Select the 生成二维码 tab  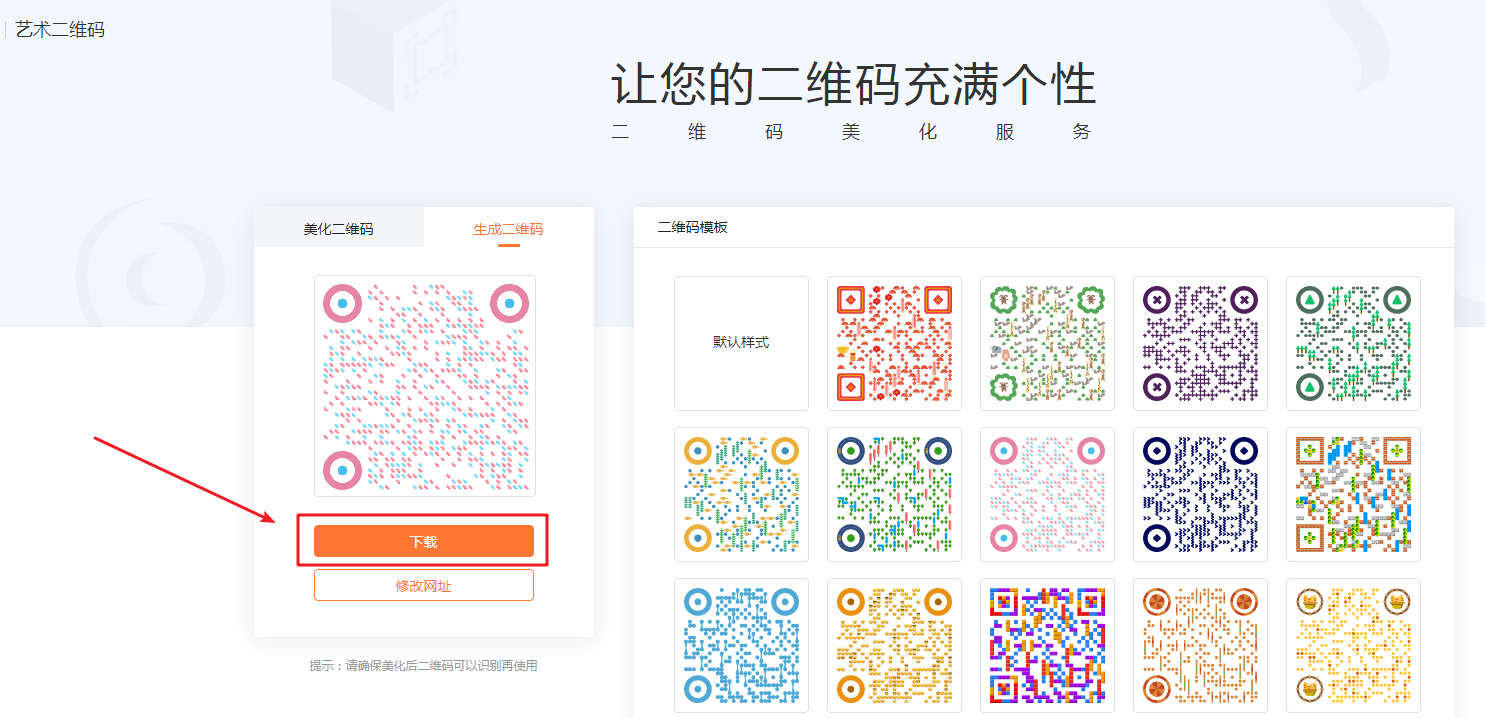coord(508,228)
